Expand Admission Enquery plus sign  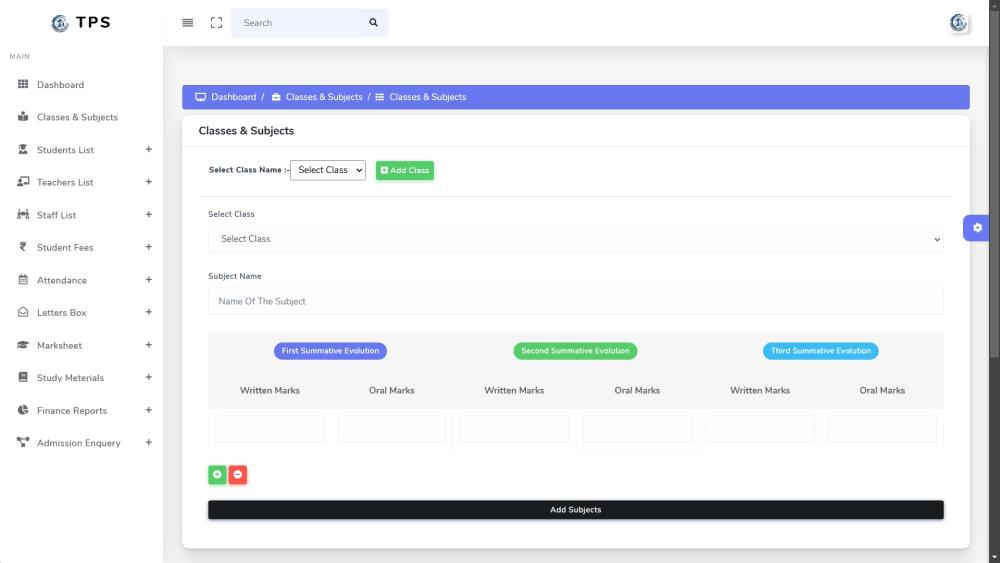click(x=149, y=442)
